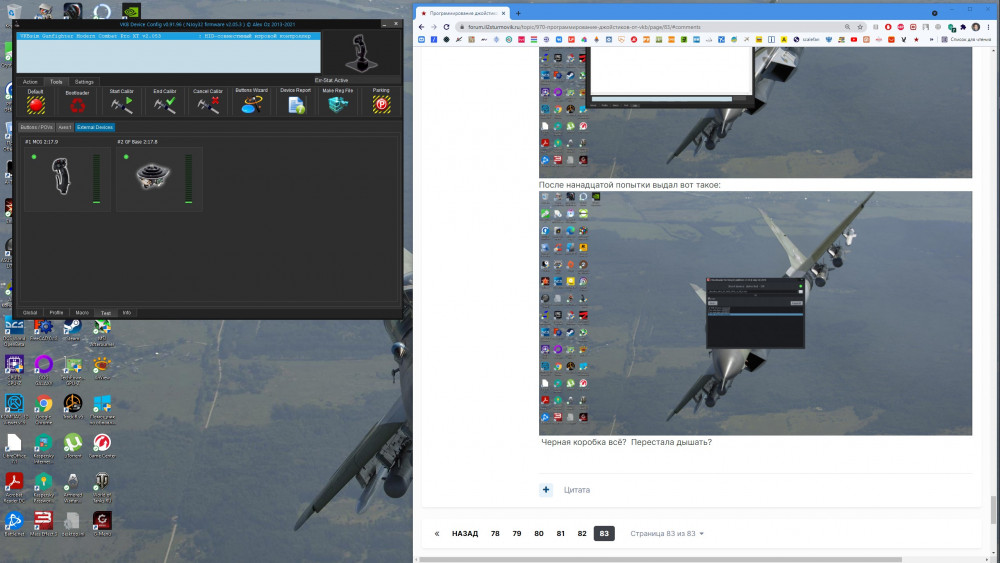Image resolution: width=1000 pixels, height=563 pixels.
Task: Click the Make Reg File icon
Action: (x=338, y=105)
